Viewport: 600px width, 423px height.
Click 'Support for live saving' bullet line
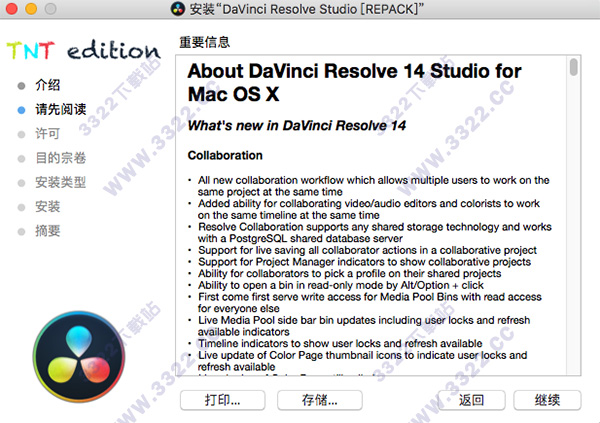tap(367, 250)
